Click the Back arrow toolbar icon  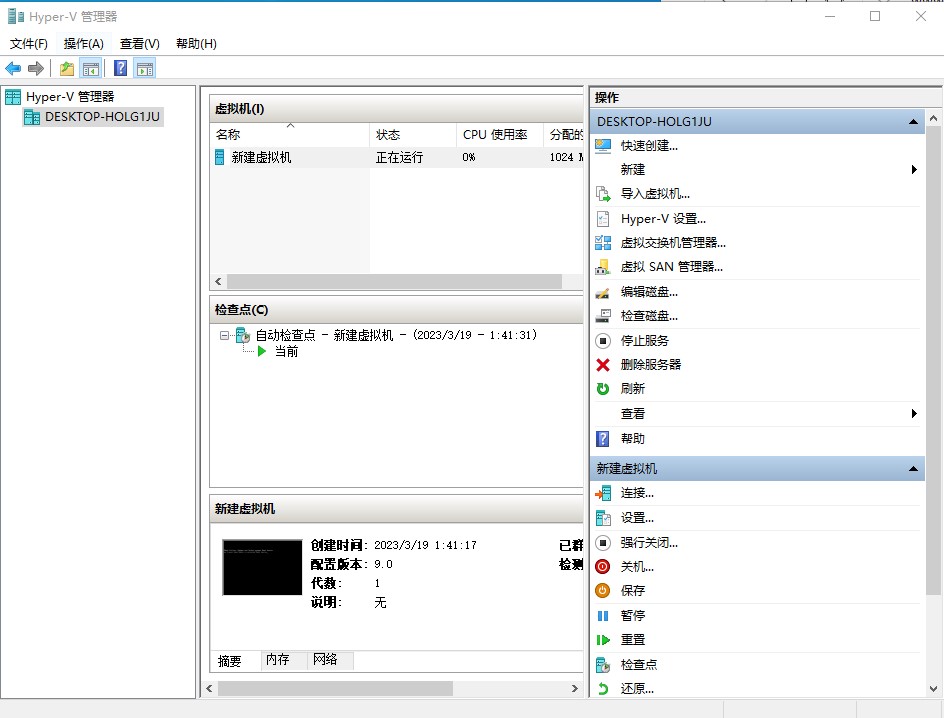point(13,69)
